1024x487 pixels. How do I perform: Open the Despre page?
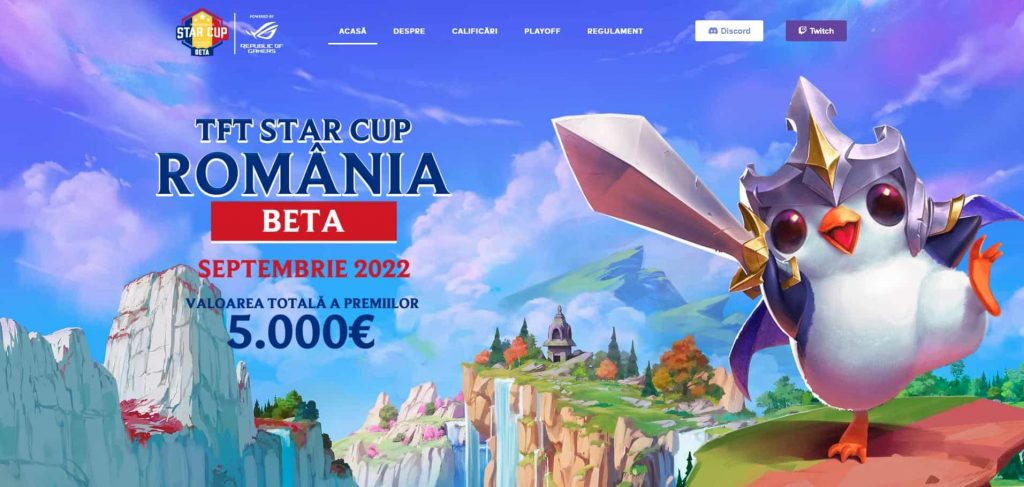pos(409,31)
